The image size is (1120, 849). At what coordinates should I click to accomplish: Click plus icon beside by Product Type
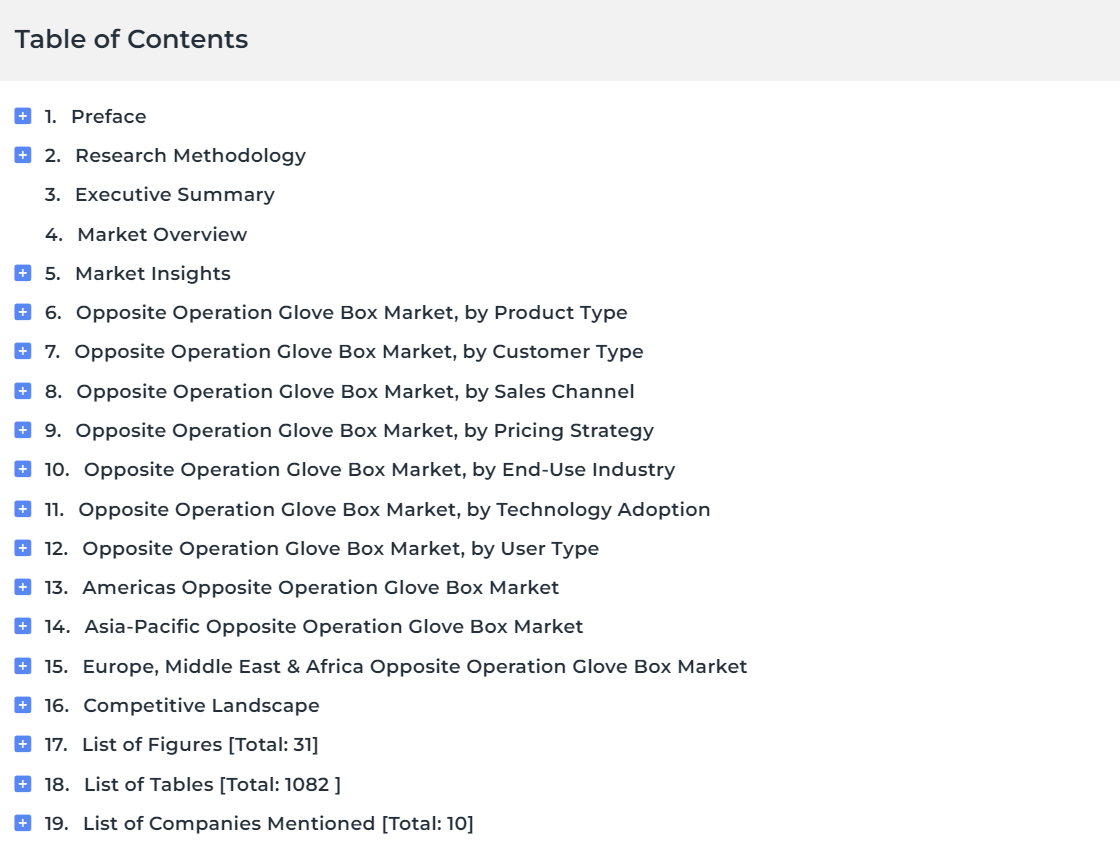pyautogui.click(x=23, y=312)
